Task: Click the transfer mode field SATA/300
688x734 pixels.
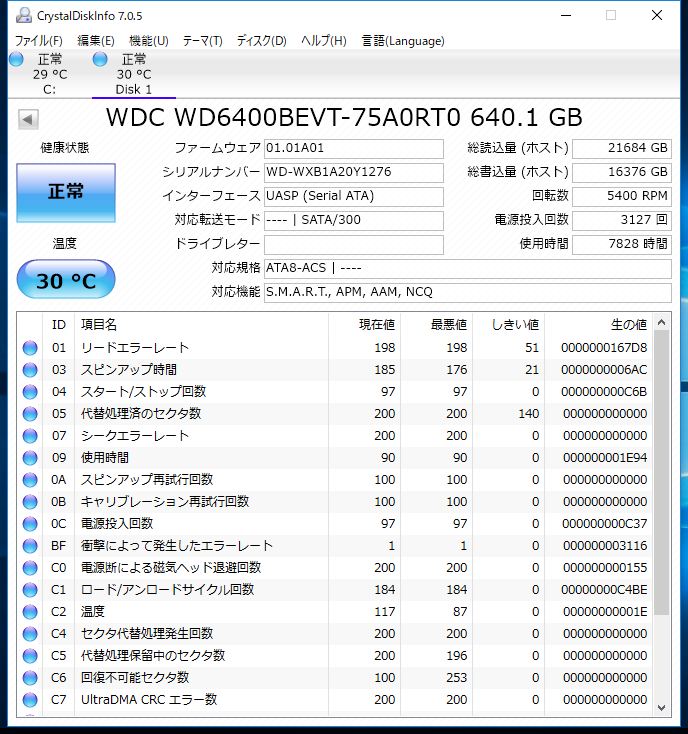Action: (354, 220)
